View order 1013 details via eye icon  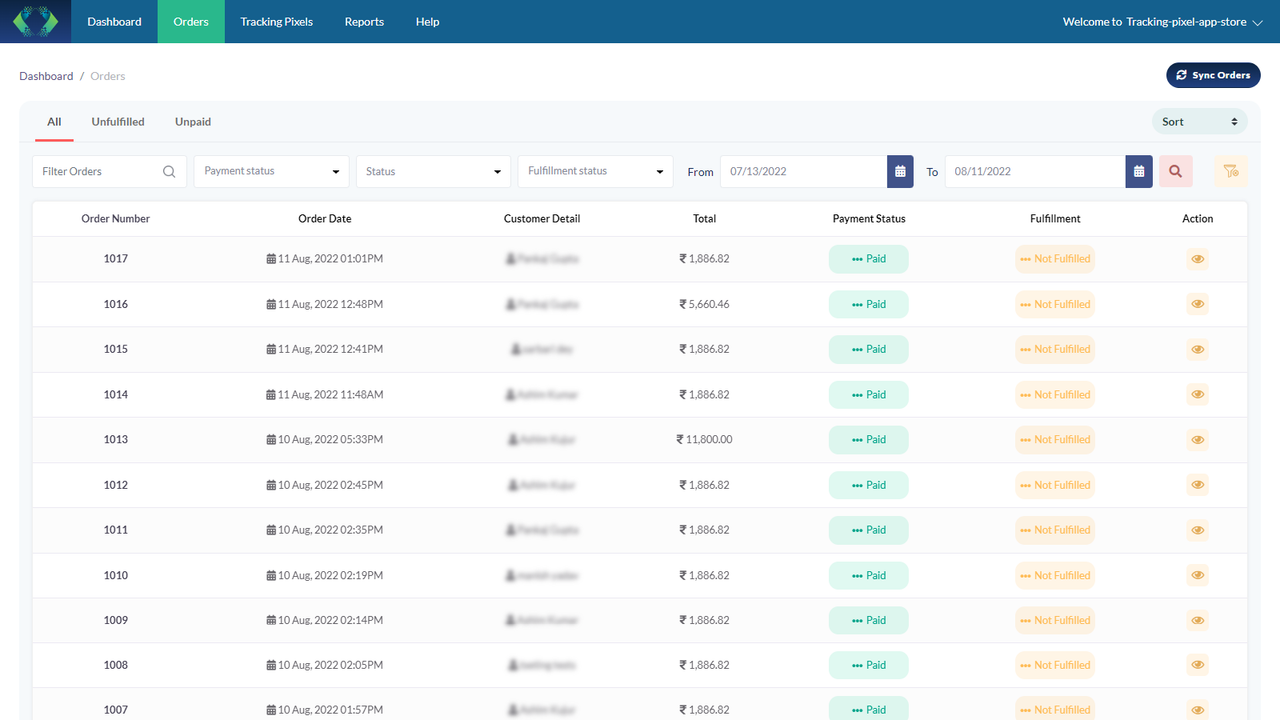point(1197,440)
